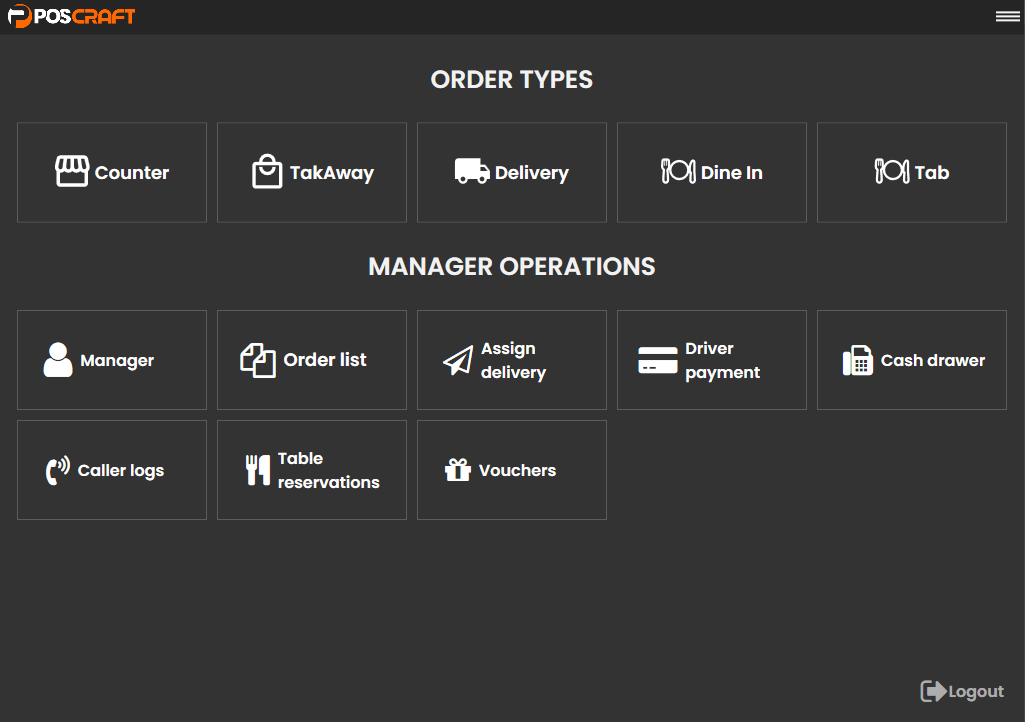This screenshot has width=1025, height=722.
Task: Click the Delivery truck icon
Action: coord(472,171)
